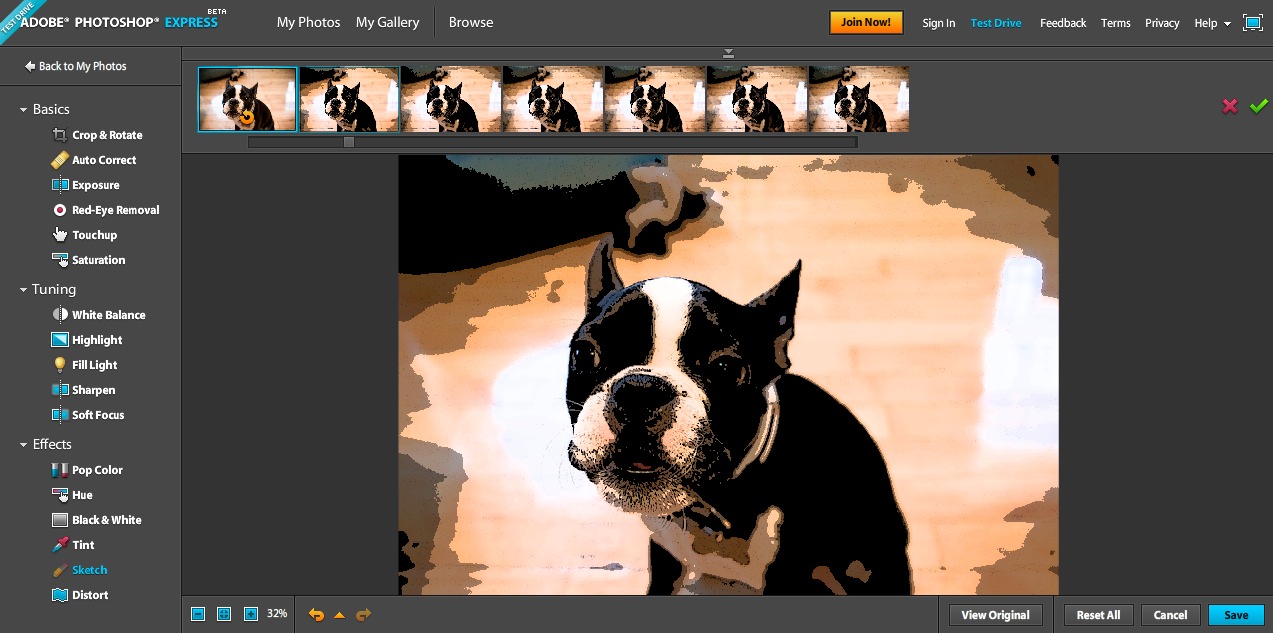Toggle full screen mode icon
Viewport: 1273px width, 633px height.
point(1252,22)
